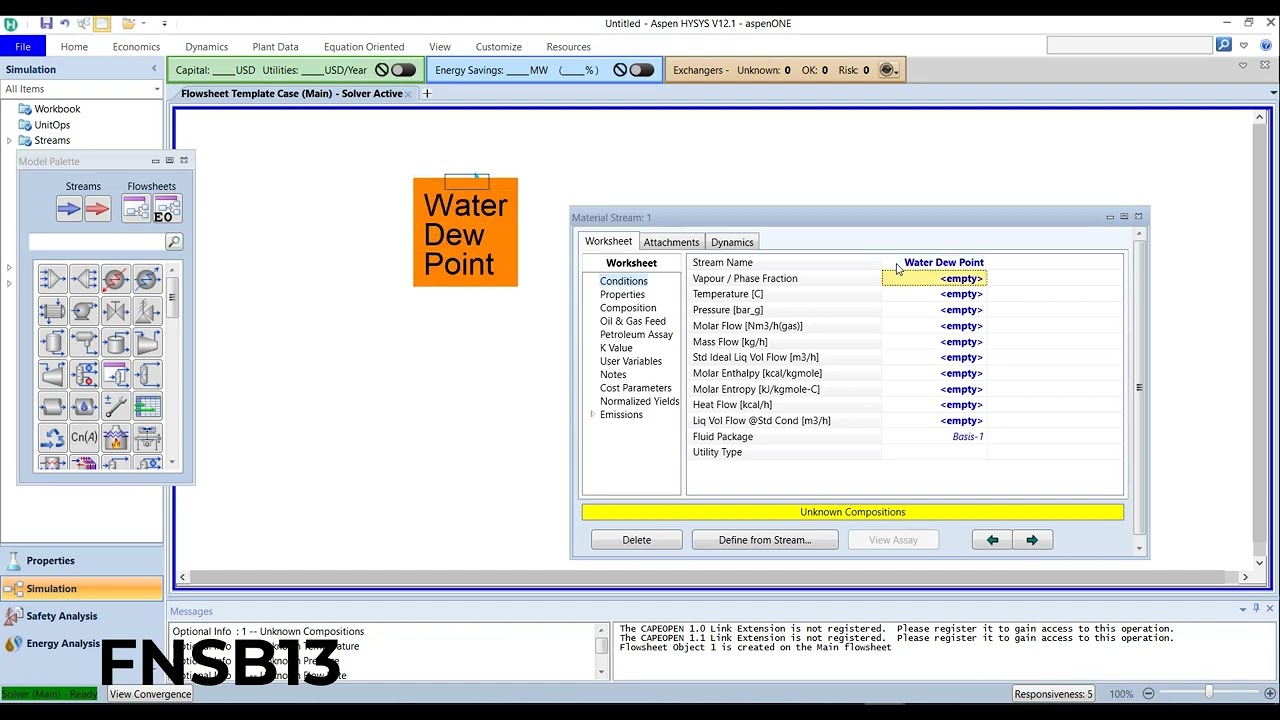Expand the Emissions worksheet item

(x=593, y=415)
